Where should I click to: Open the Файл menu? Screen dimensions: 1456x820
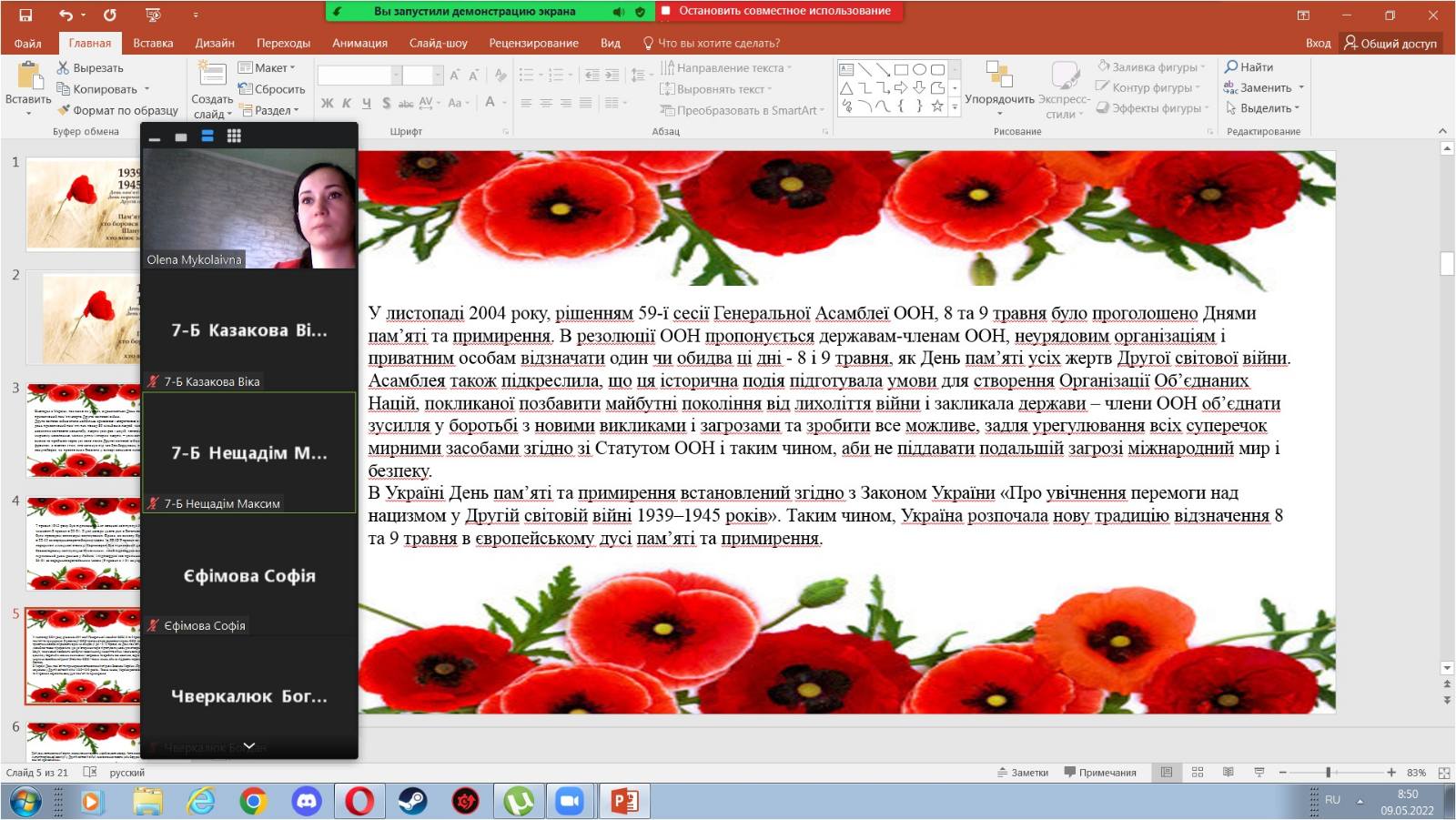tap(27, 43)
